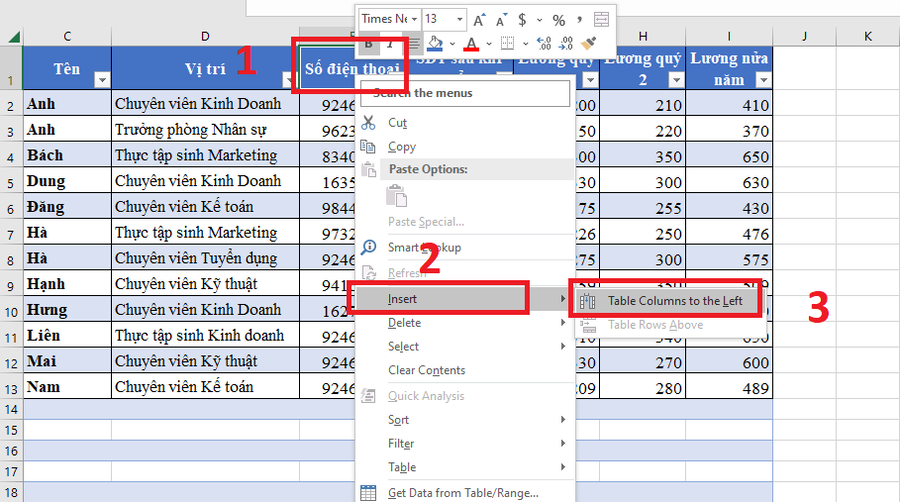Click the red font color button
This screenshot has width=900, height=502.
[471, 44]
